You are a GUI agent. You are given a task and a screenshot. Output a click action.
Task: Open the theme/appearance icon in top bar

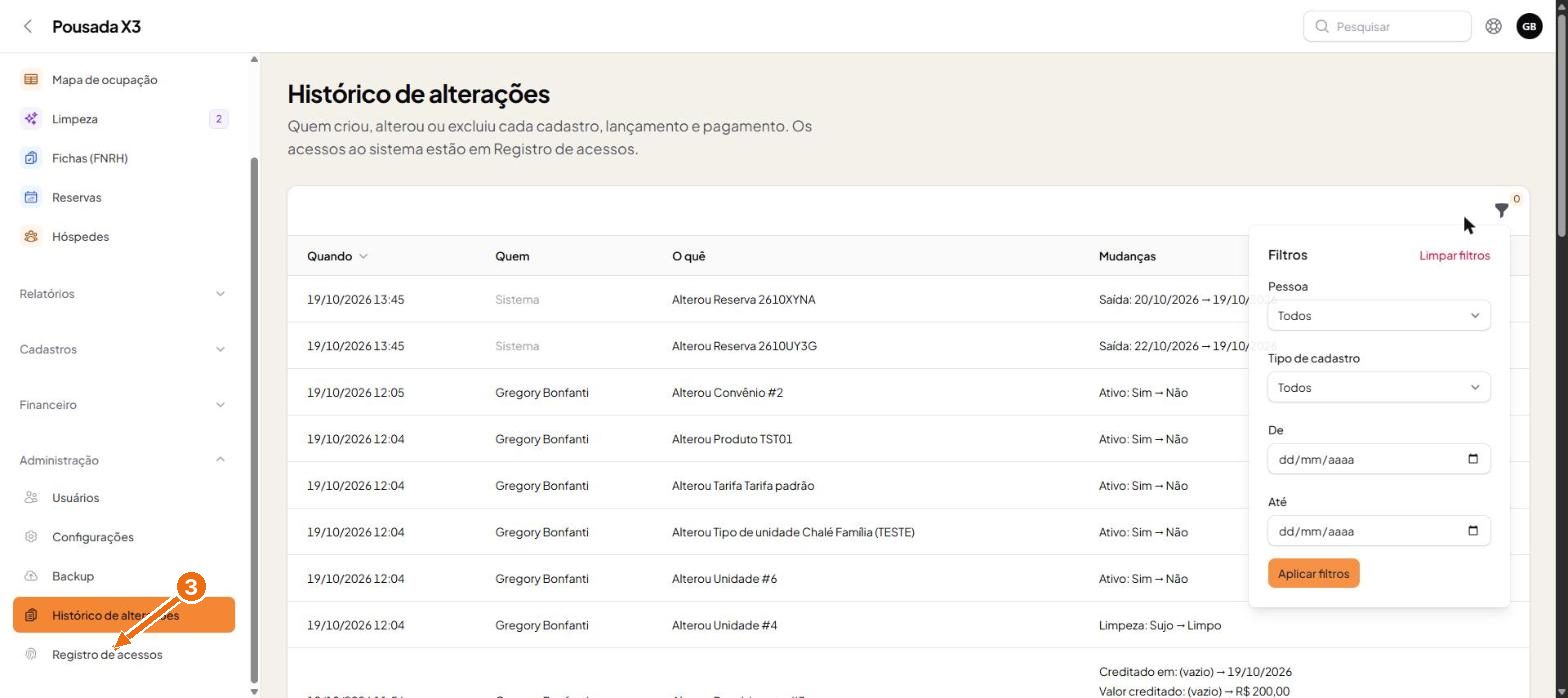1493,27
